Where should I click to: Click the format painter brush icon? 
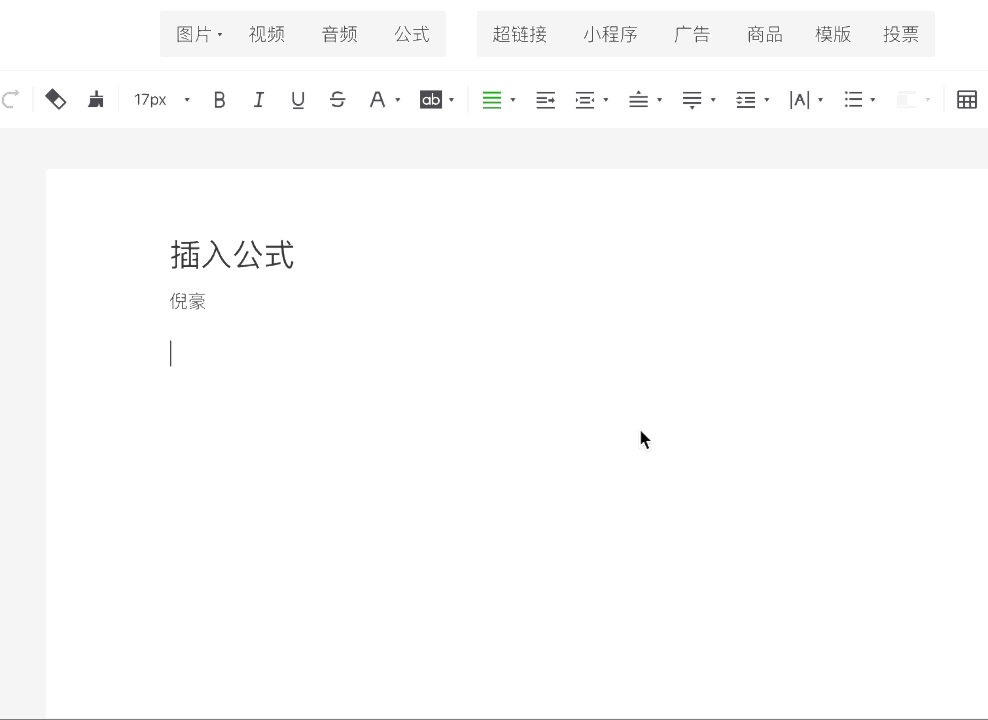coord(96,99)
